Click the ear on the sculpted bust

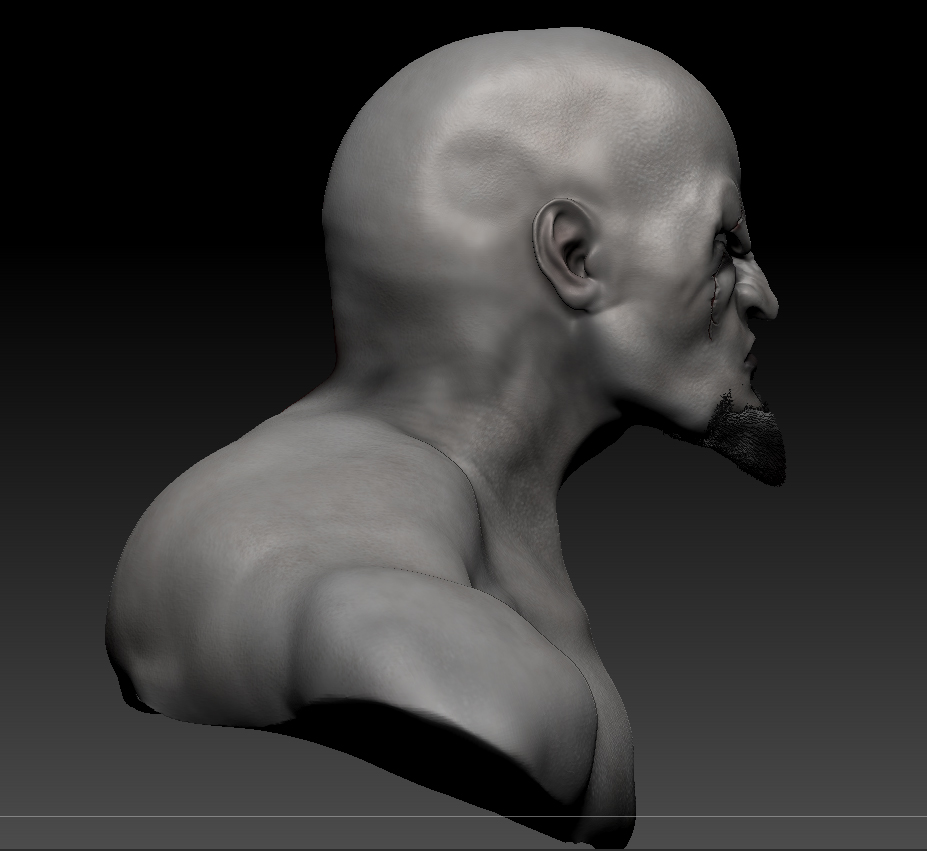(566, 254)
